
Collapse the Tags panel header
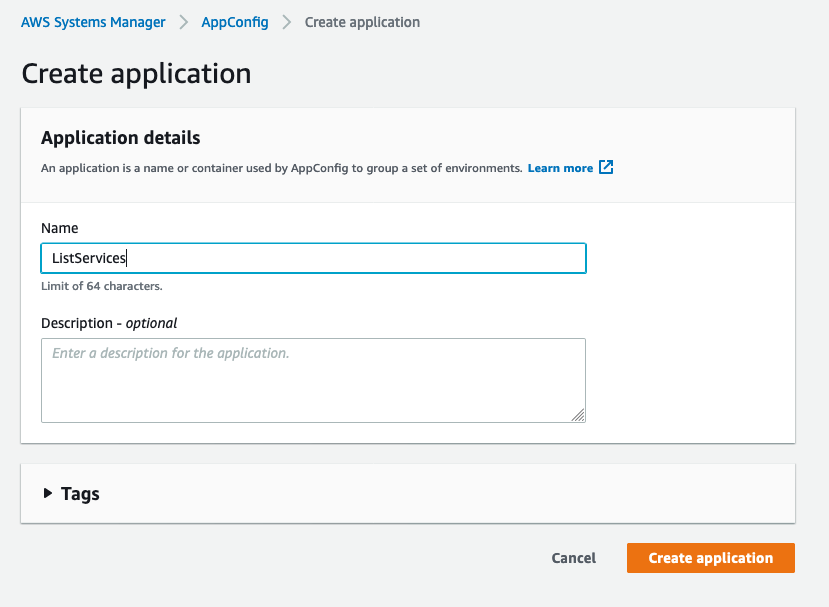click(78, 493)
